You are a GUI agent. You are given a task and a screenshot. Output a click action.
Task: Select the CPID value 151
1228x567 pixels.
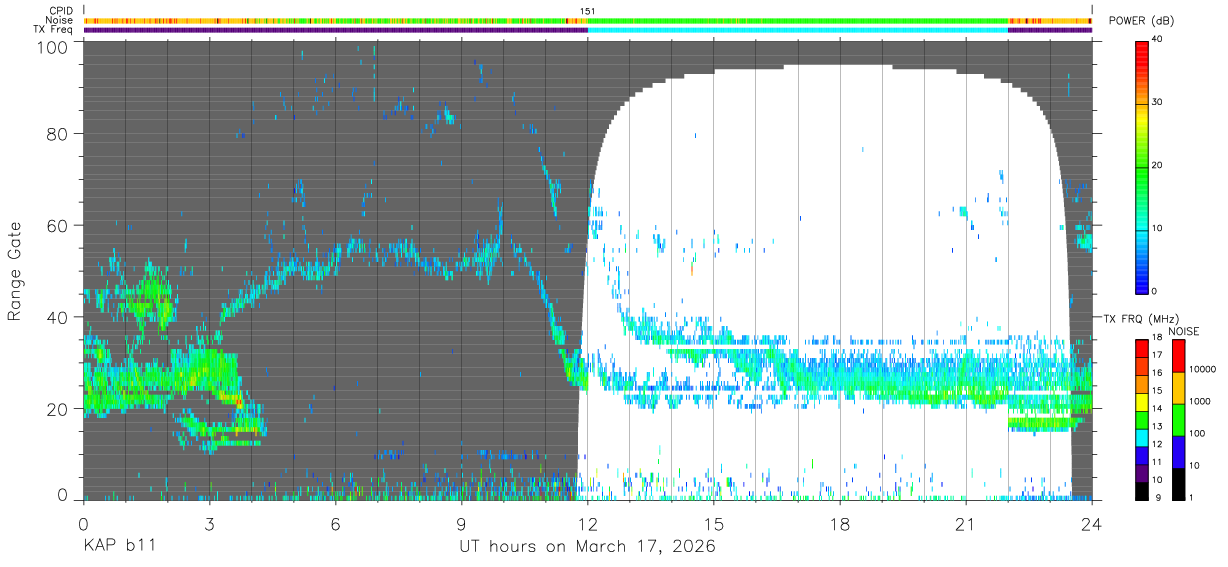[587, 11]
